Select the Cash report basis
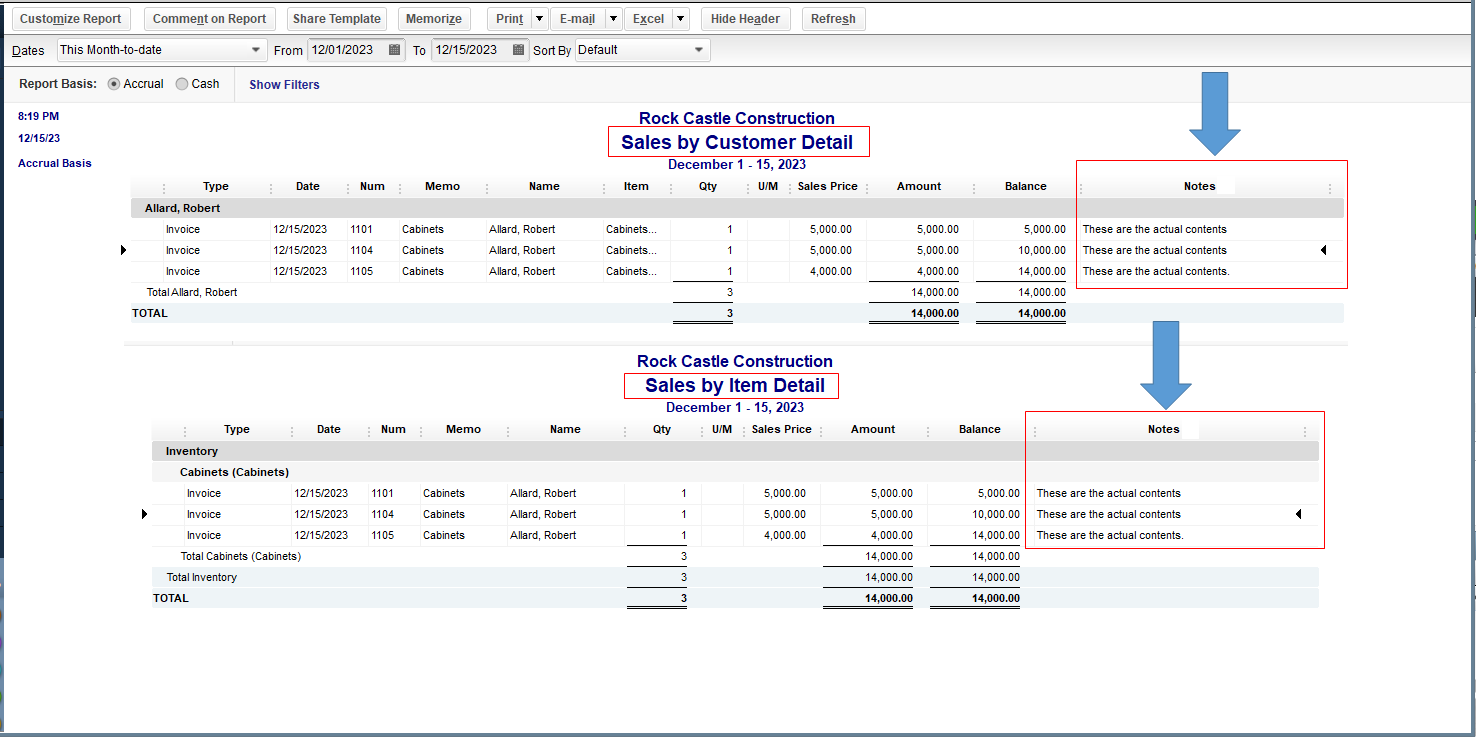Screen dimensions: 1476x737 pyautogui.click(x=182, y=84)
